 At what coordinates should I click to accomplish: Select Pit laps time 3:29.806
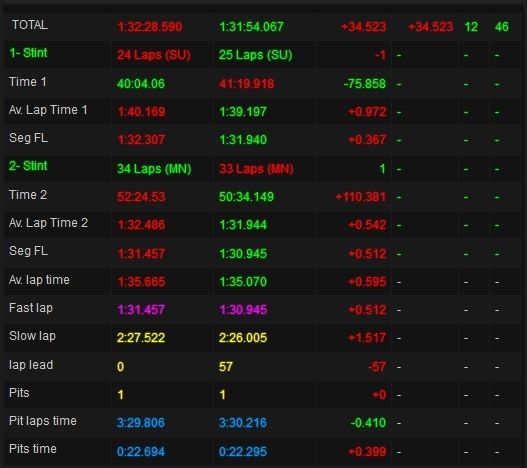coord(141,423)
